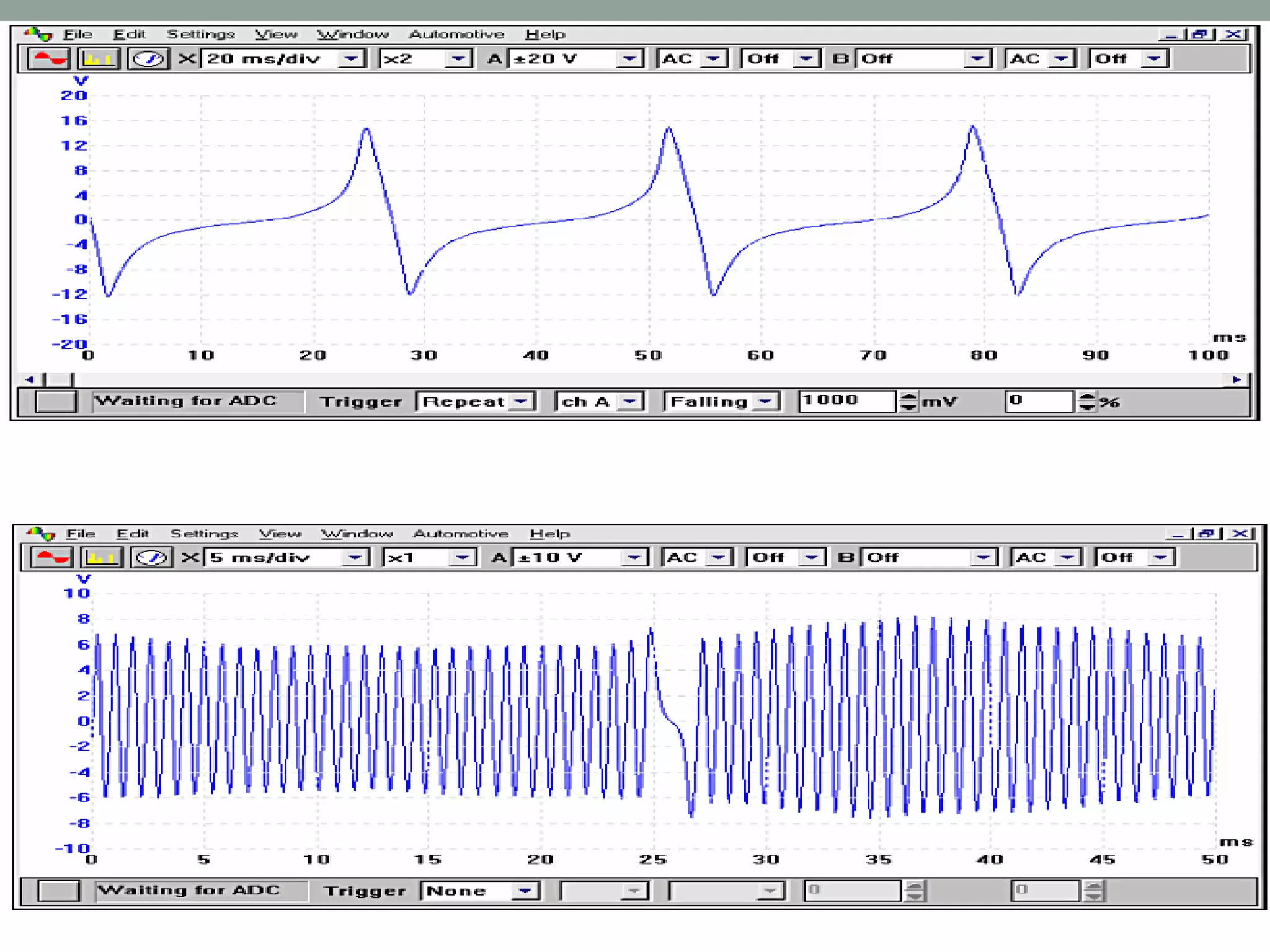Expand the ±10 V channel A range dropdown
This screenshot has height=952, width=1270.
pyautogui.click(x=634, y=558)
